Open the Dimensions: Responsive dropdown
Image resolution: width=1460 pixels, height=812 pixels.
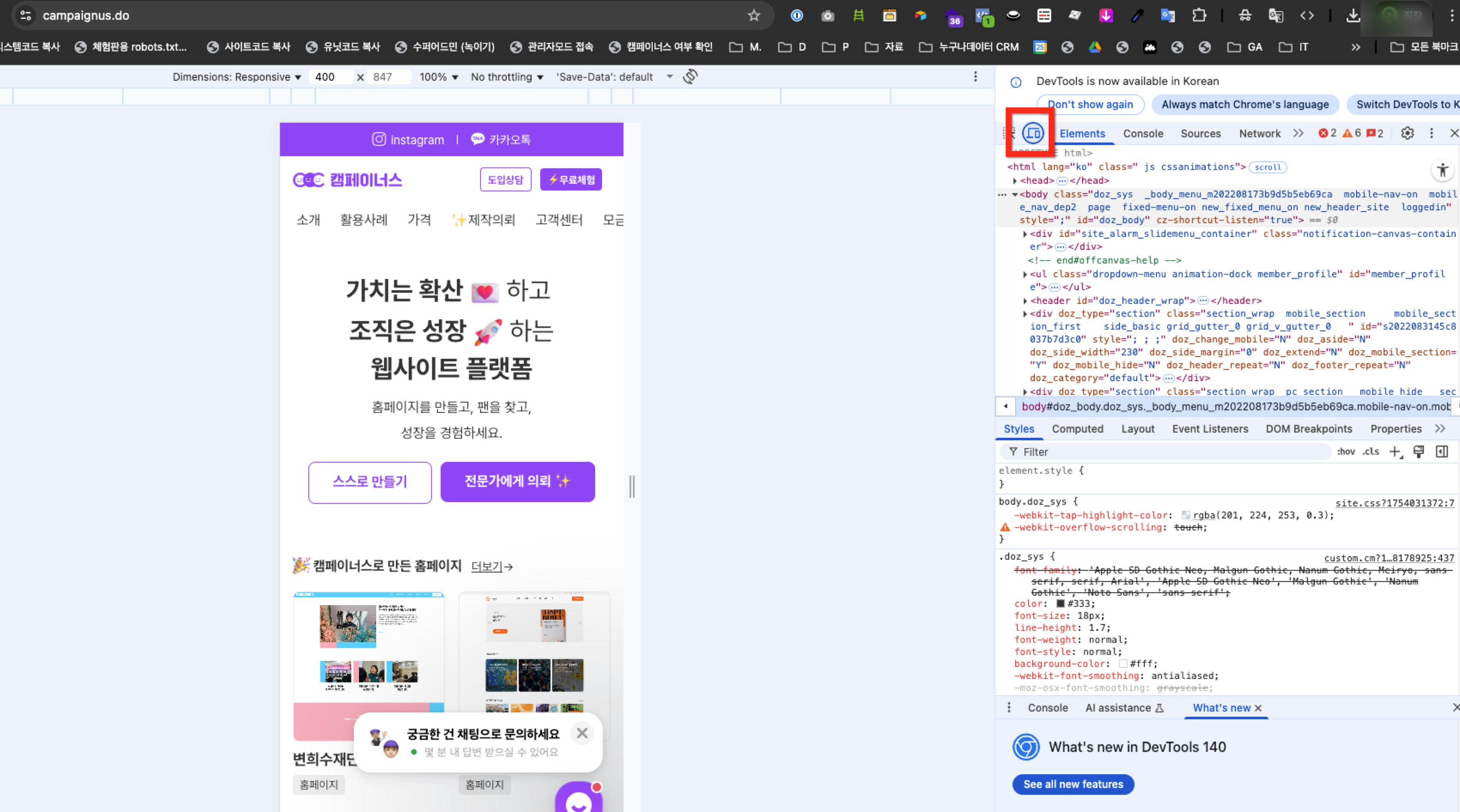(236, 77)
